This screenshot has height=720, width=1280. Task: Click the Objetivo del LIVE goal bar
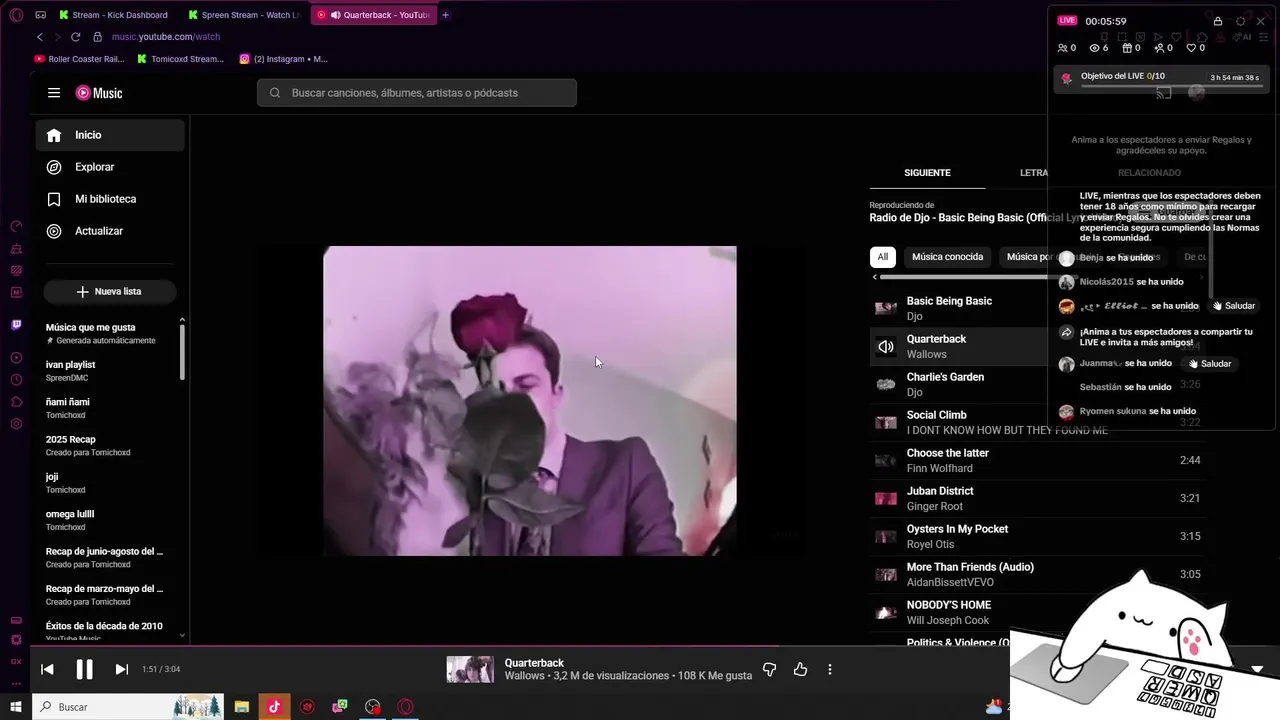click(x=1161, y=79)
